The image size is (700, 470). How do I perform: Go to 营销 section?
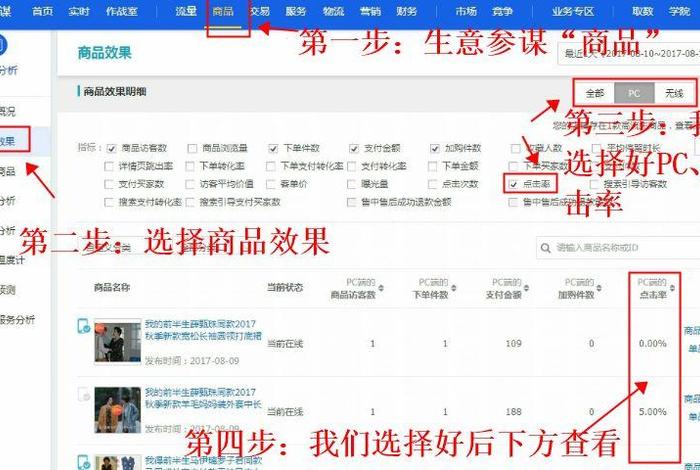[x=370, y=11]
